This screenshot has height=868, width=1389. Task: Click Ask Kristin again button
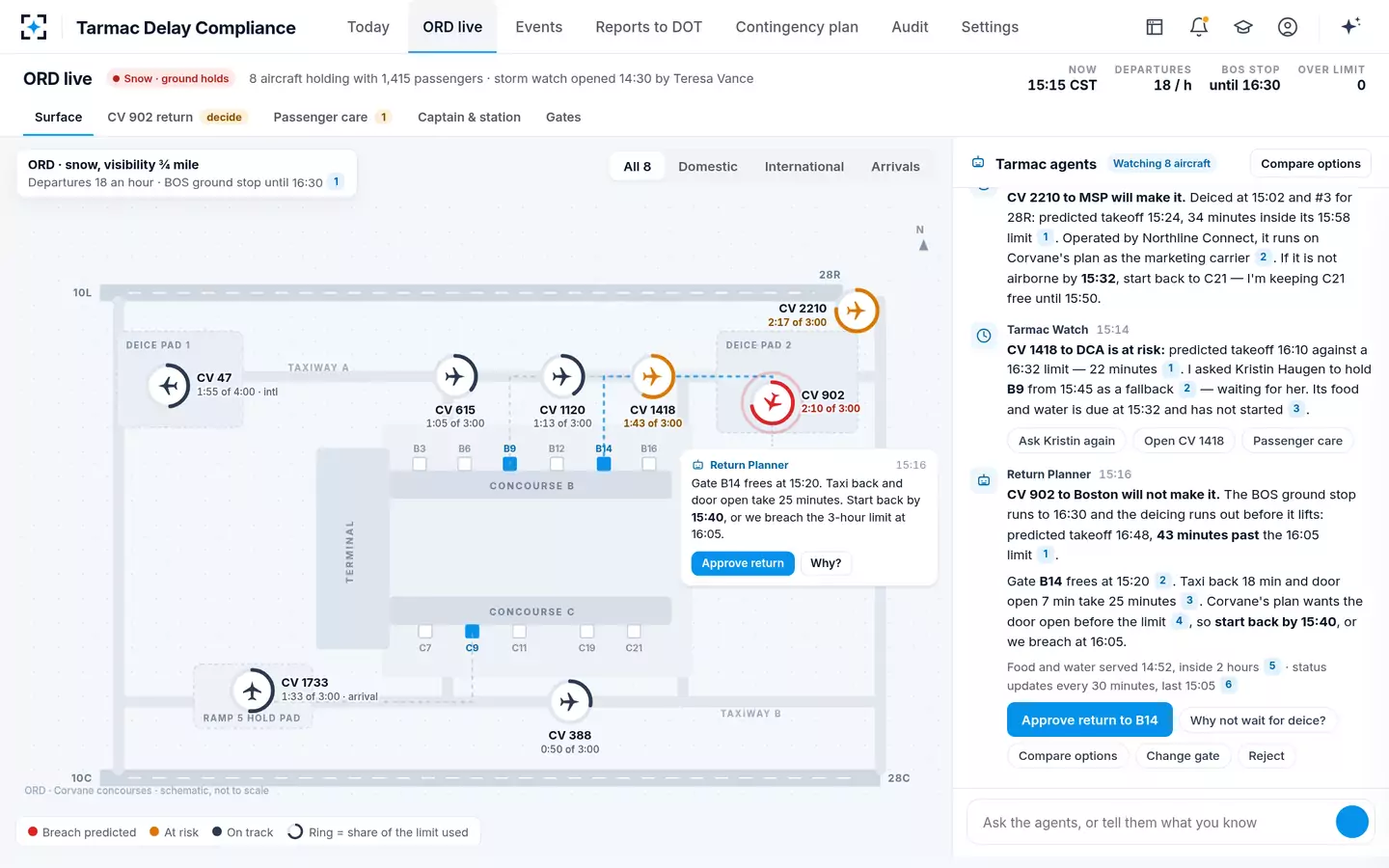click(1067, 441)
